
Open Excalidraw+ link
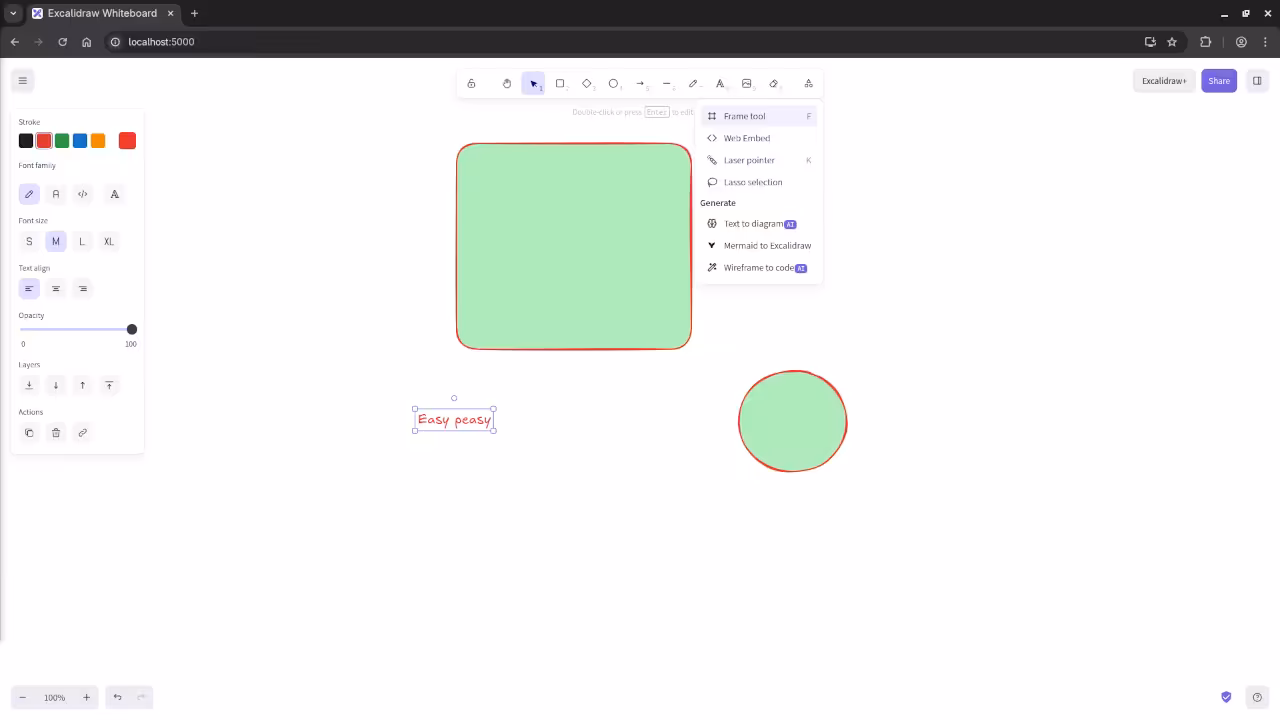tap(1163, 80)
